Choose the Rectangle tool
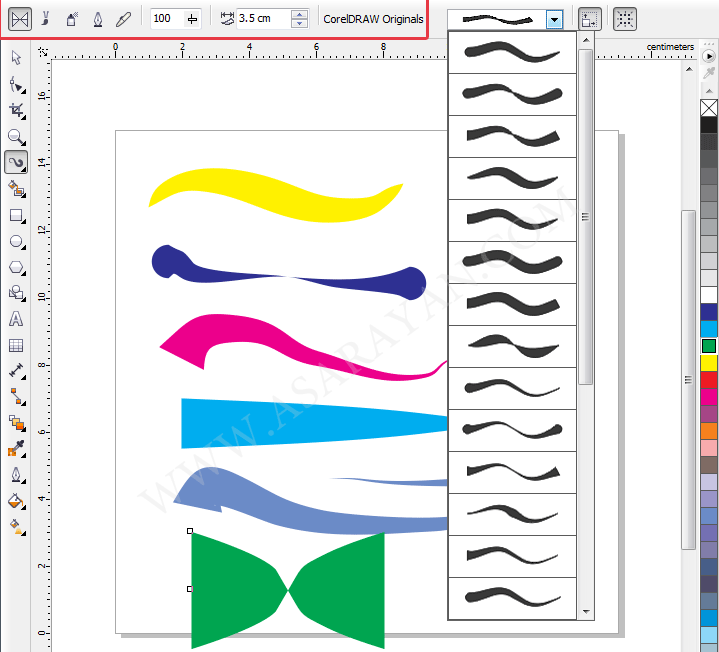 point(16,215)
